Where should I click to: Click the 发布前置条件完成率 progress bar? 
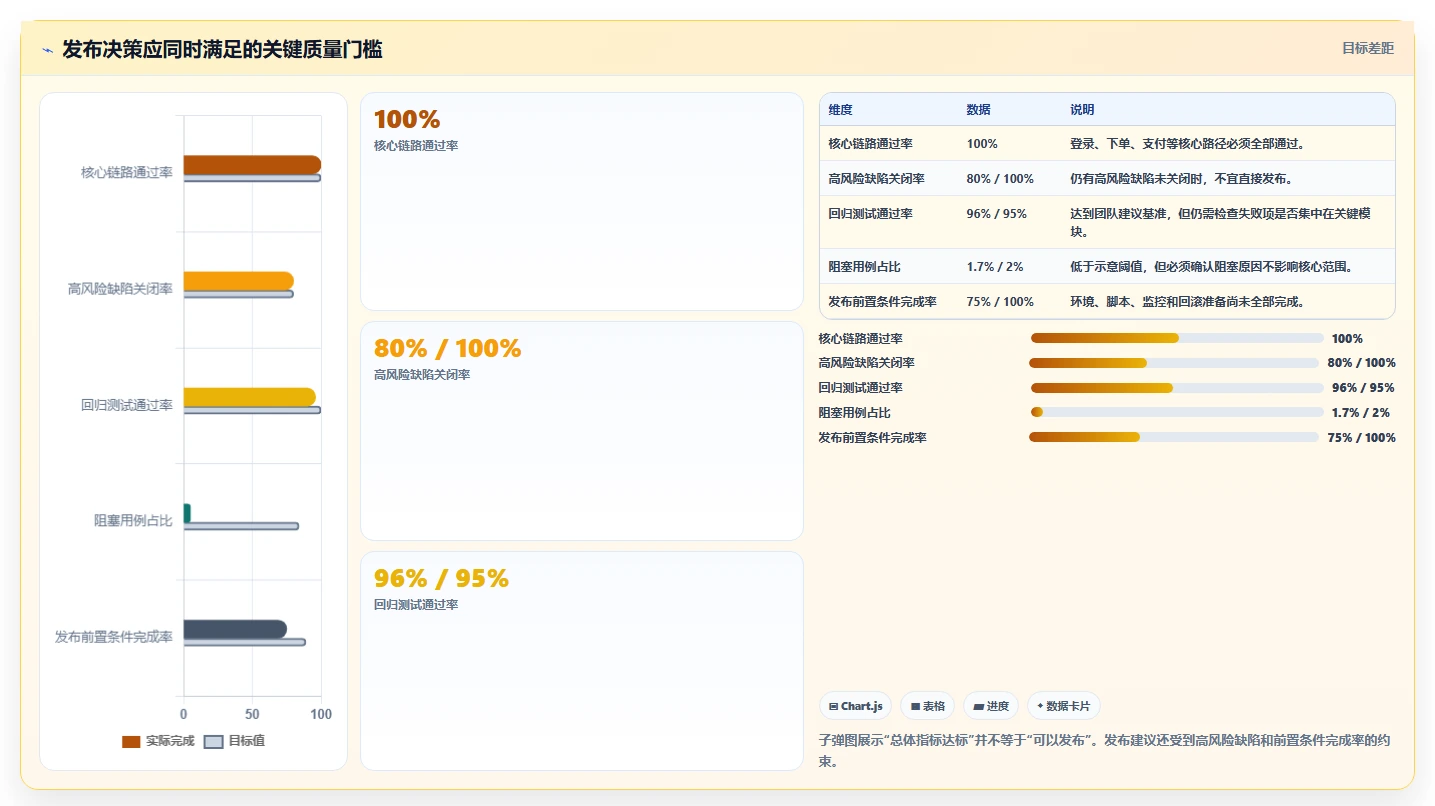point(1174,437)
